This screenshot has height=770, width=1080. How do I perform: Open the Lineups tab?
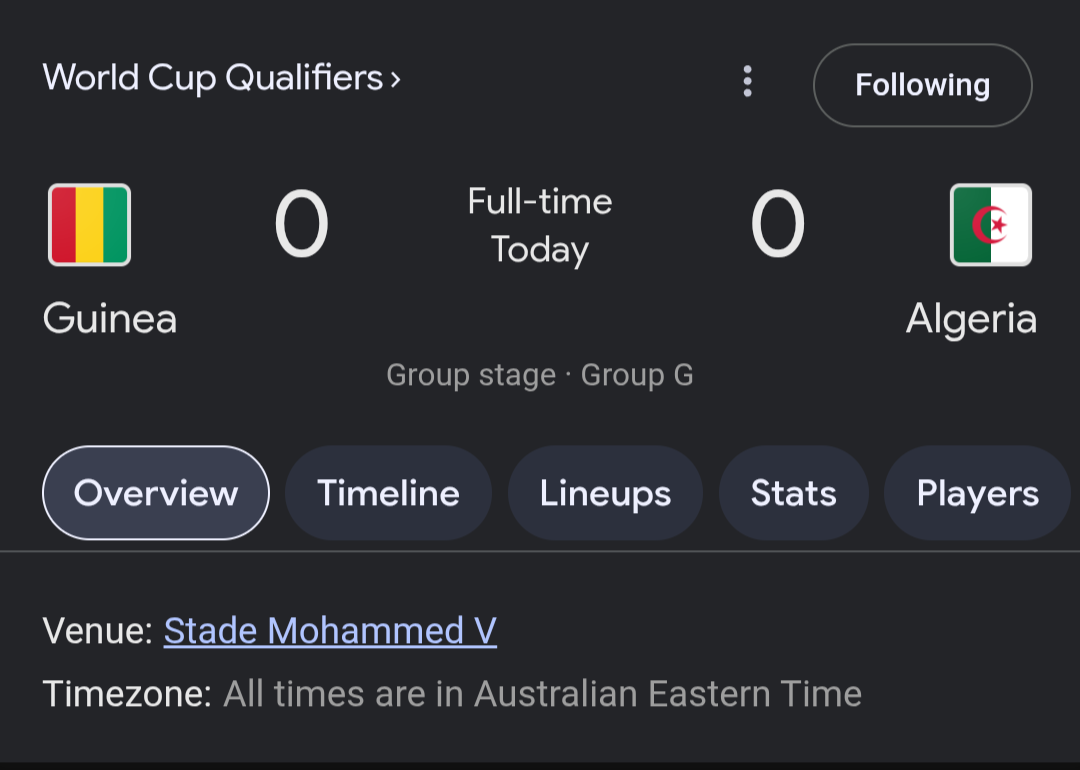[x=605, y=493]
